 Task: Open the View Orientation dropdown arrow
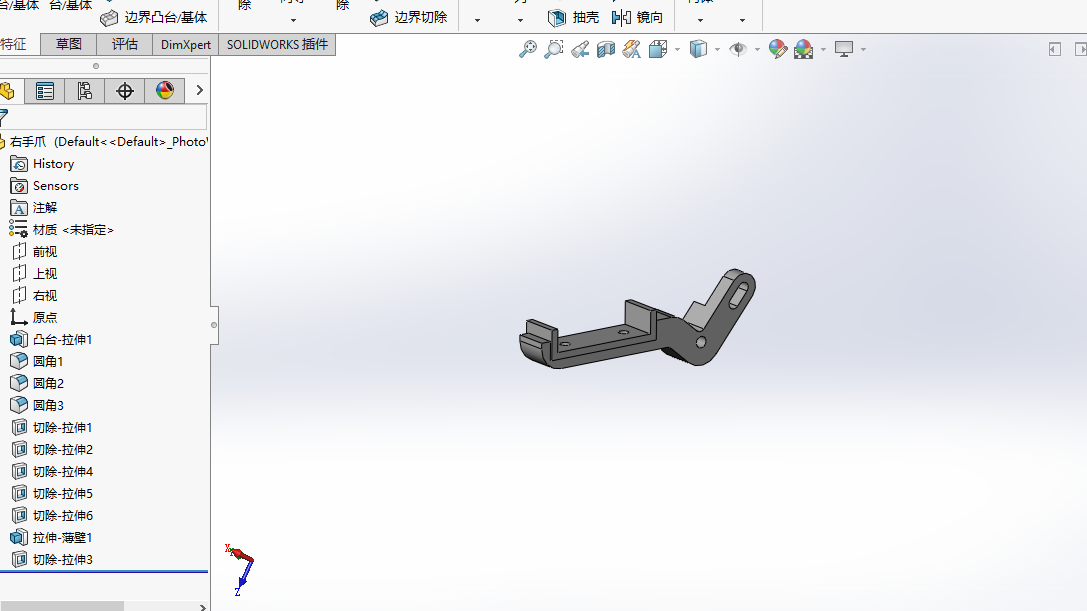pyautogui.click(x=677, y=49)
